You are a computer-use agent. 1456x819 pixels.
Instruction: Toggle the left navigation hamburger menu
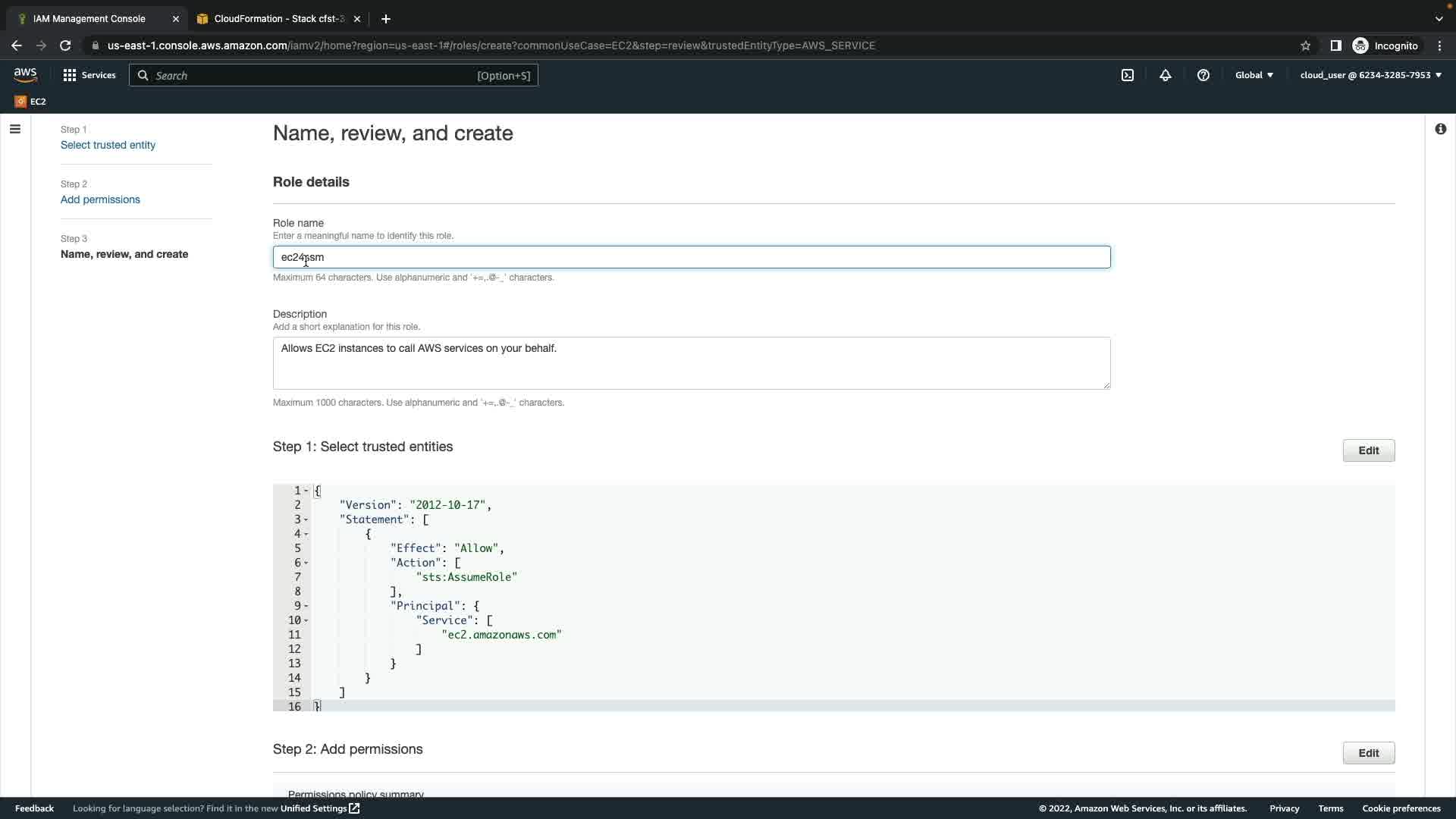tap(14, 129)
